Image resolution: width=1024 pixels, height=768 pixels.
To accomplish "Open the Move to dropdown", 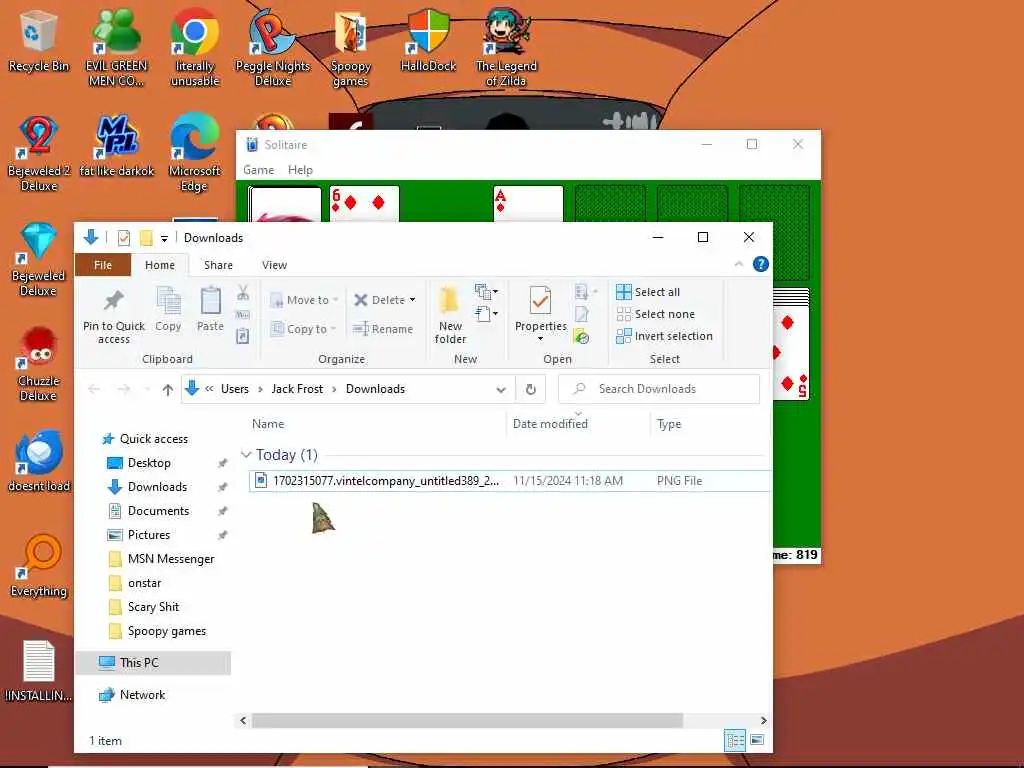I will tap(304, 300).
